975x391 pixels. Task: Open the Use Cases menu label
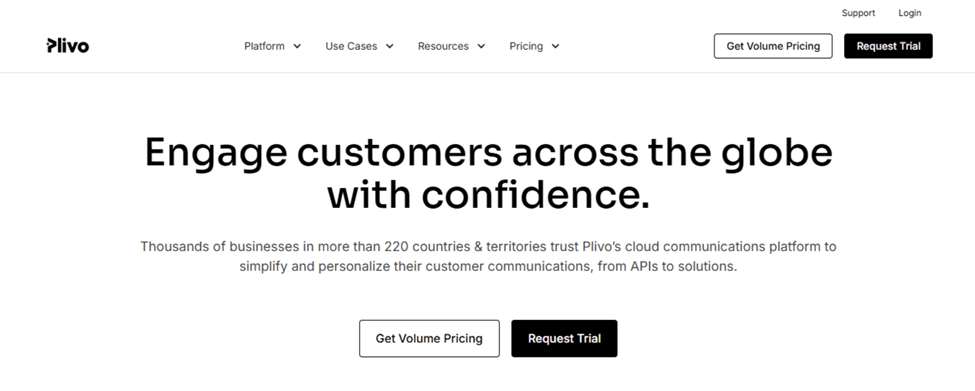(x=351, y=46)
